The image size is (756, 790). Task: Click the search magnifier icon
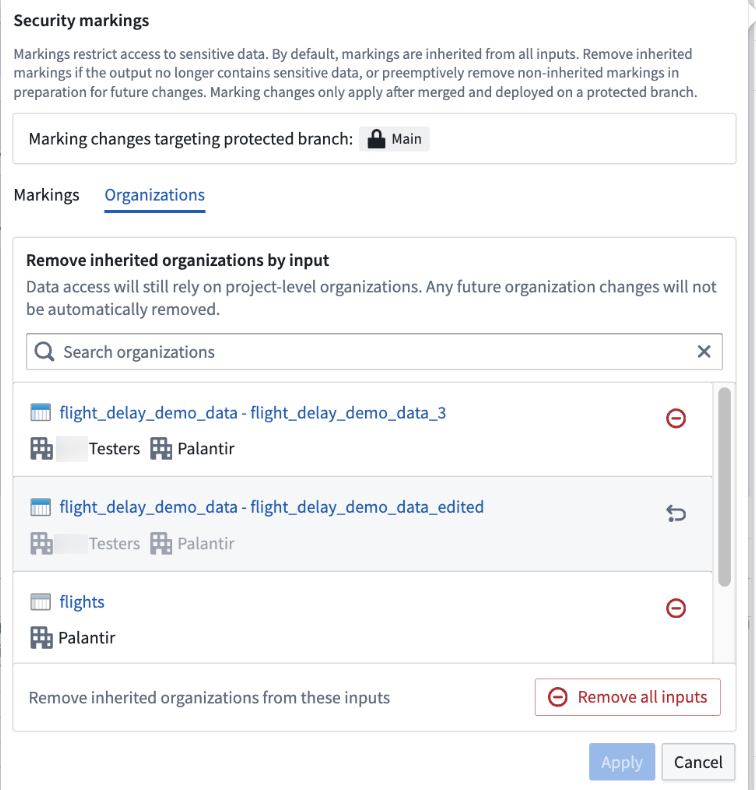45,352
